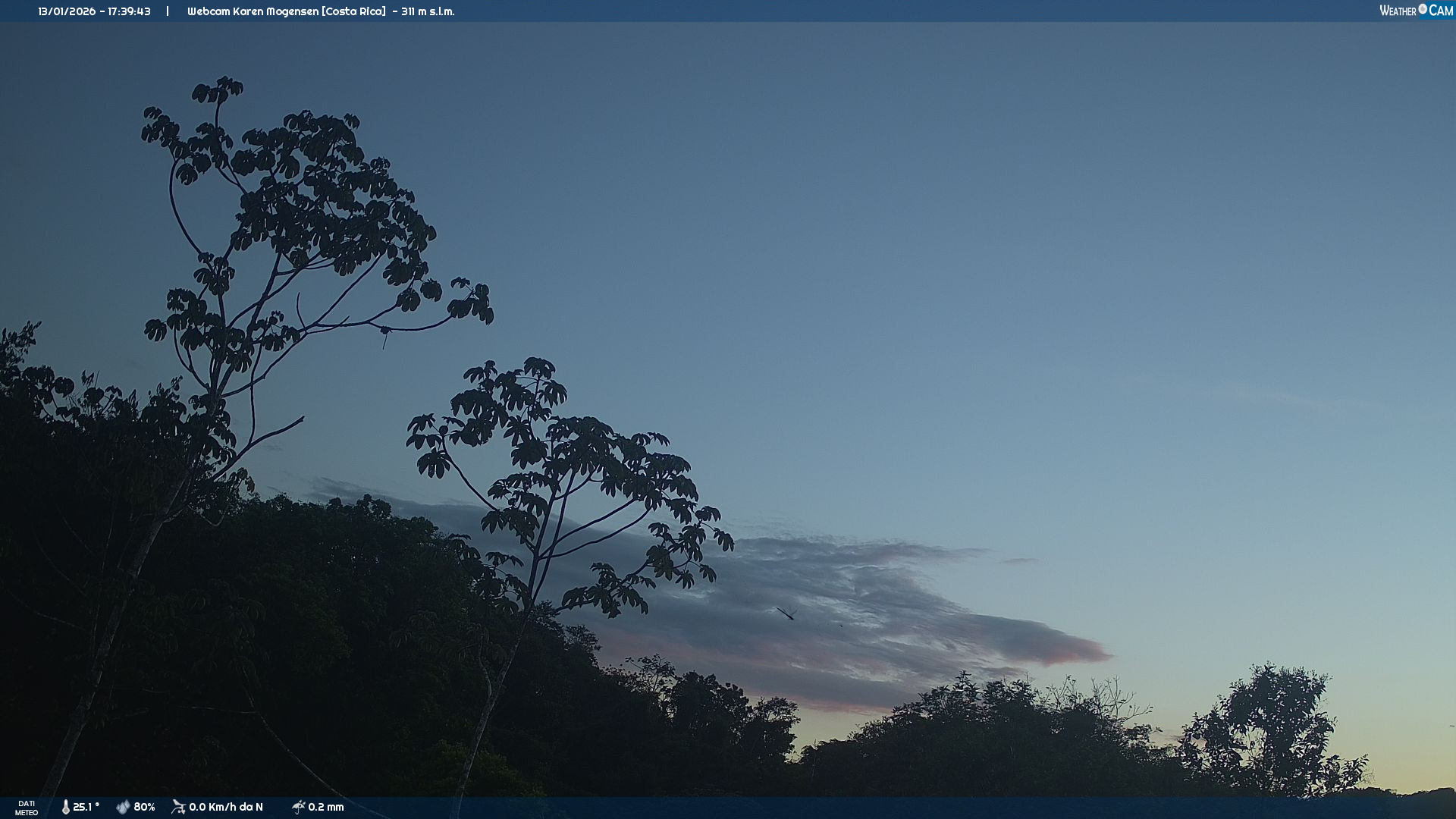Screen dimensions: 1456x819
Task: Select the 25.1° temperature reading
Action: 86,807
